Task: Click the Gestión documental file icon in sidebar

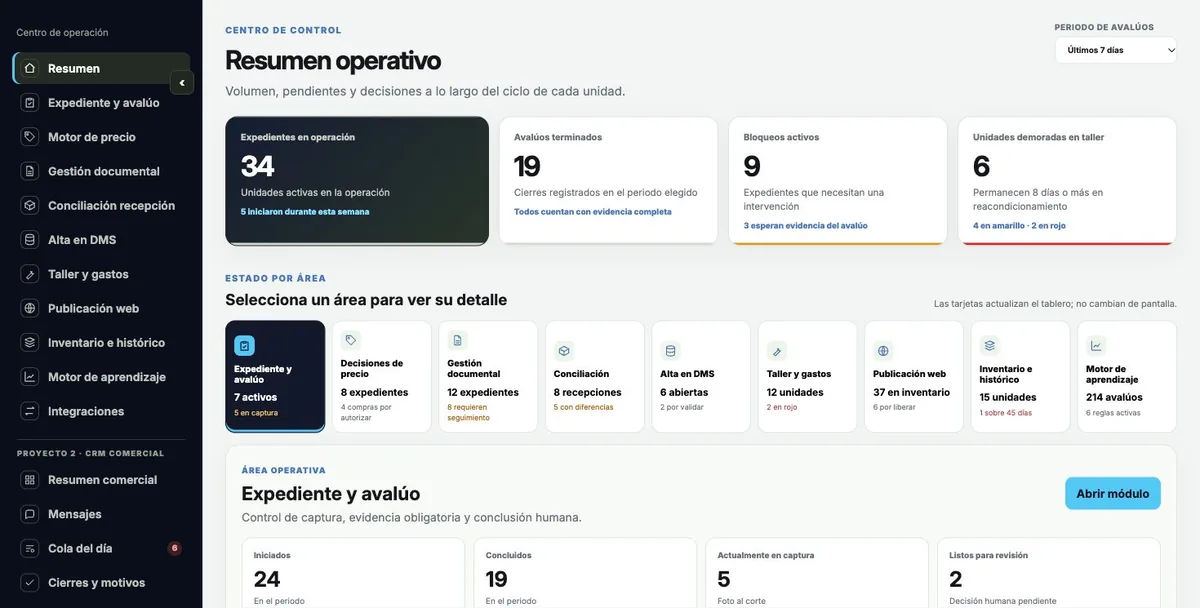Action: tap(29, 171)
